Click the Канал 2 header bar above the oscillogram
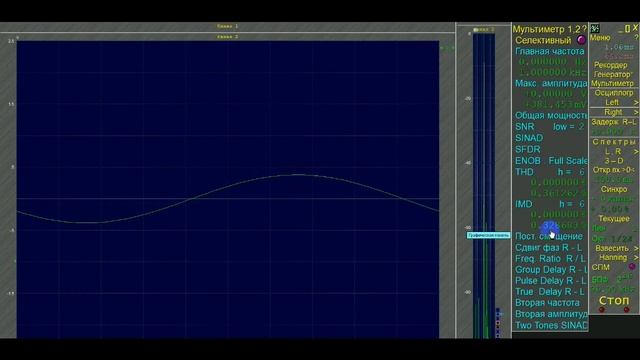 [x=227, y=37]
